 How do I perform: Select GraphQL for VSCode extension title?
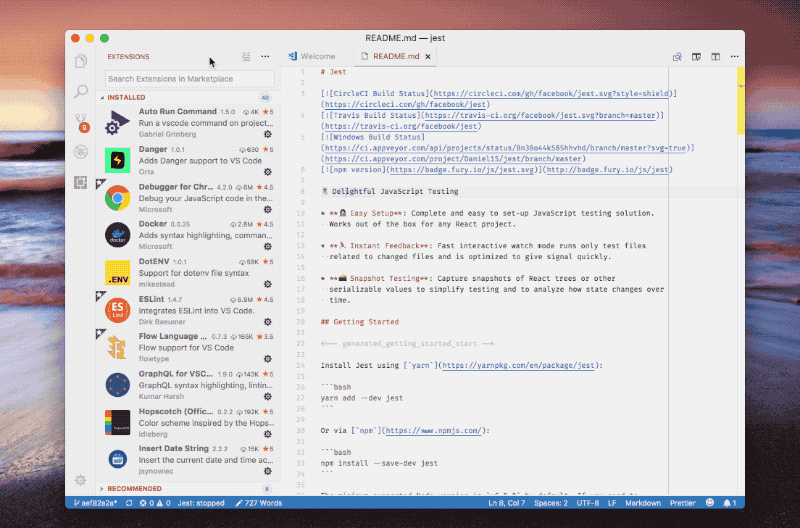[176, 373]
